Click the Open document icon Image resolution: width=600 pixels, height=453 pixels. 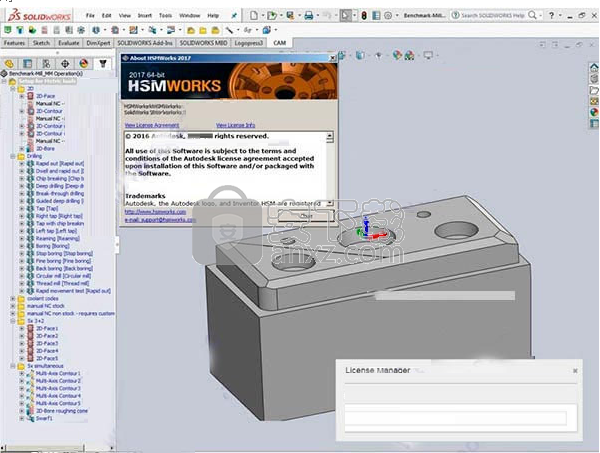[272, 15]
